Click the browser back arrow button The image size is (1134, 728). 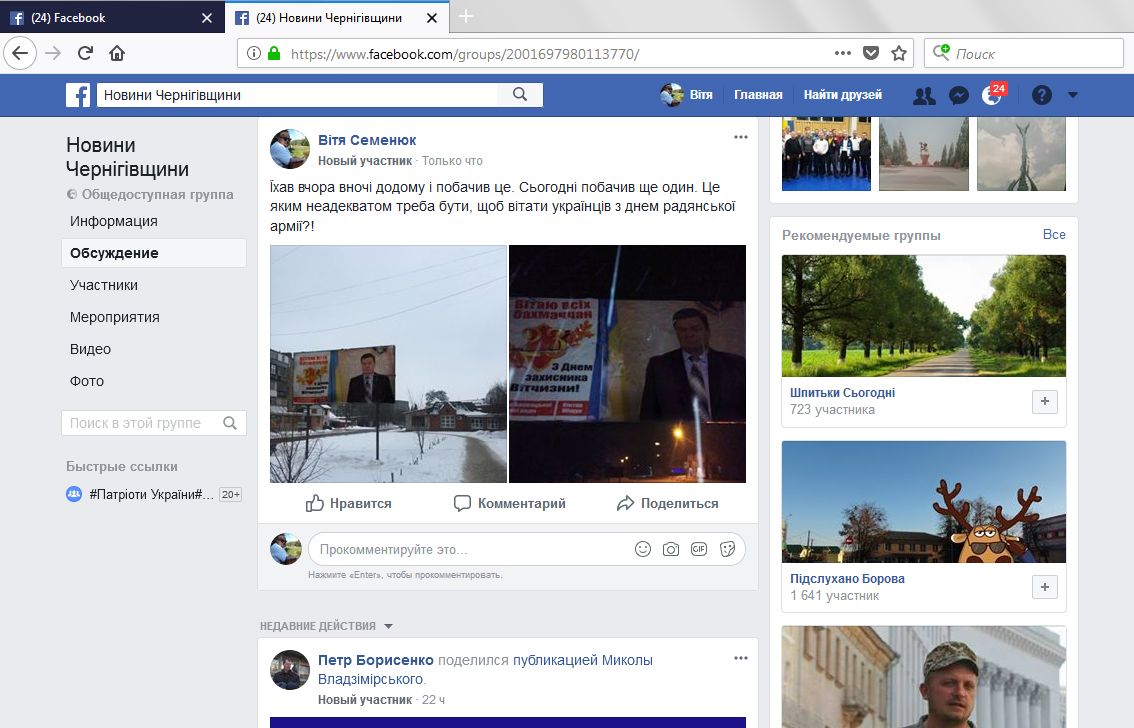(x=20, y=53)
